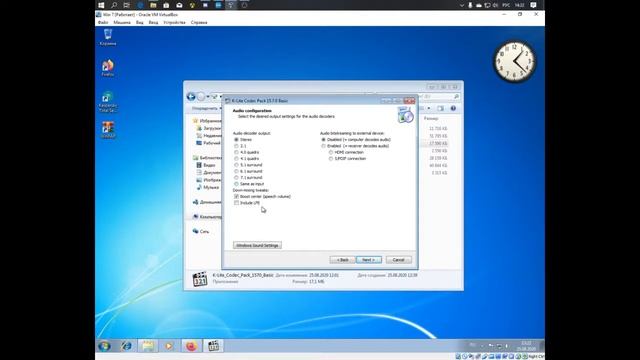
Task: Open Windows Media Player taskbar icon
Action: coord(169,346)
